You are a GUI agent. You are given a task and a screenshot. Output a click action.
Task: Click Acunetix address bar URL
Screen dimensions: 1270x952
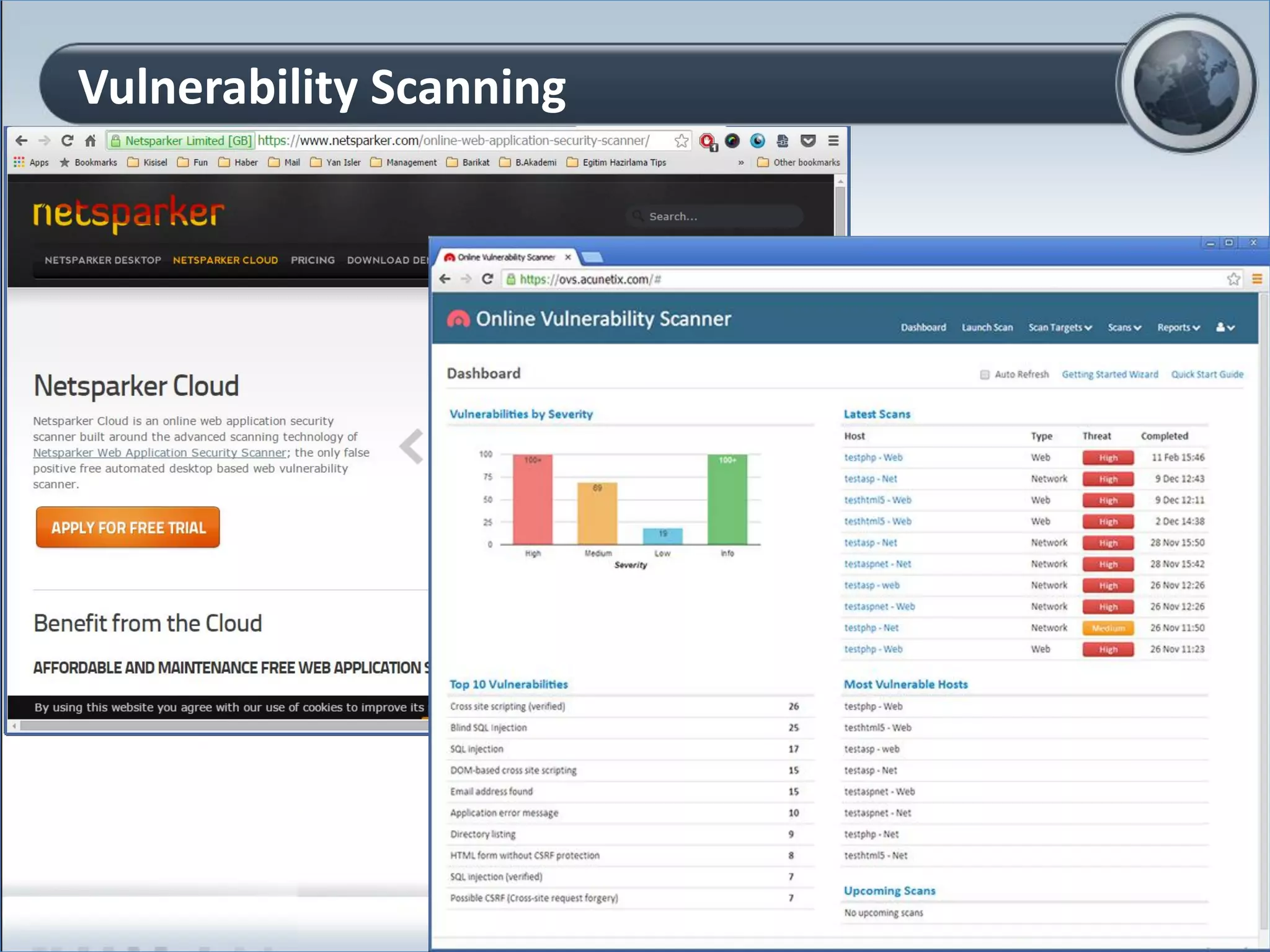(x=590, y=280)
